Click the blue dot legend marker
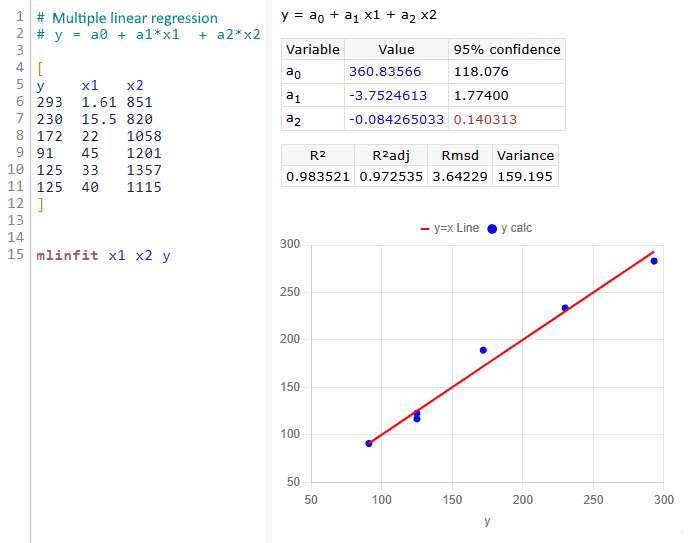Viewport: 692px width, 543px height. pyautogui.click(x=491, y=228)
